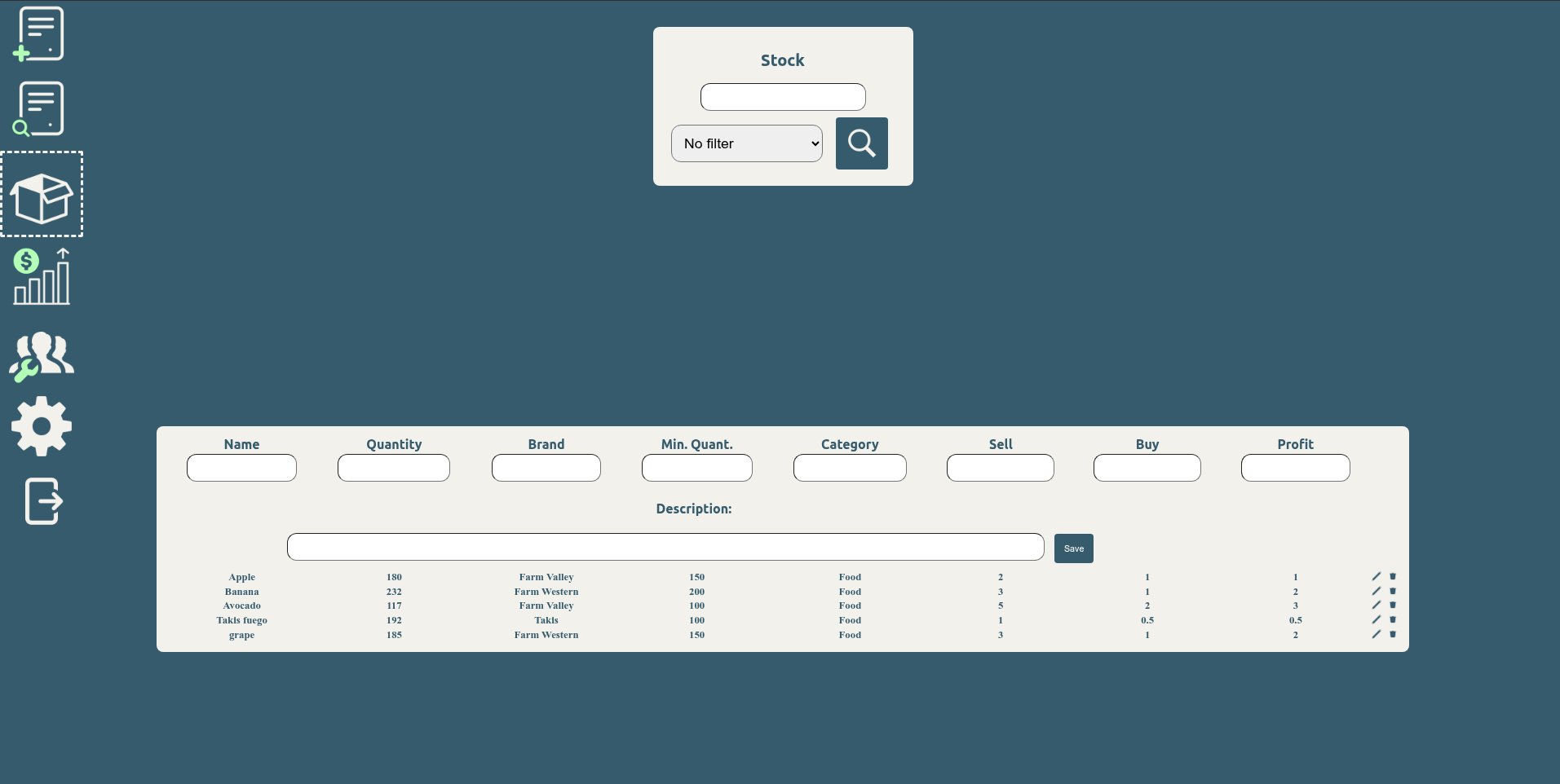Open the Stock box icon in sidebar
The height and width of the screenshot is (784, 1560).
(42, 194)
